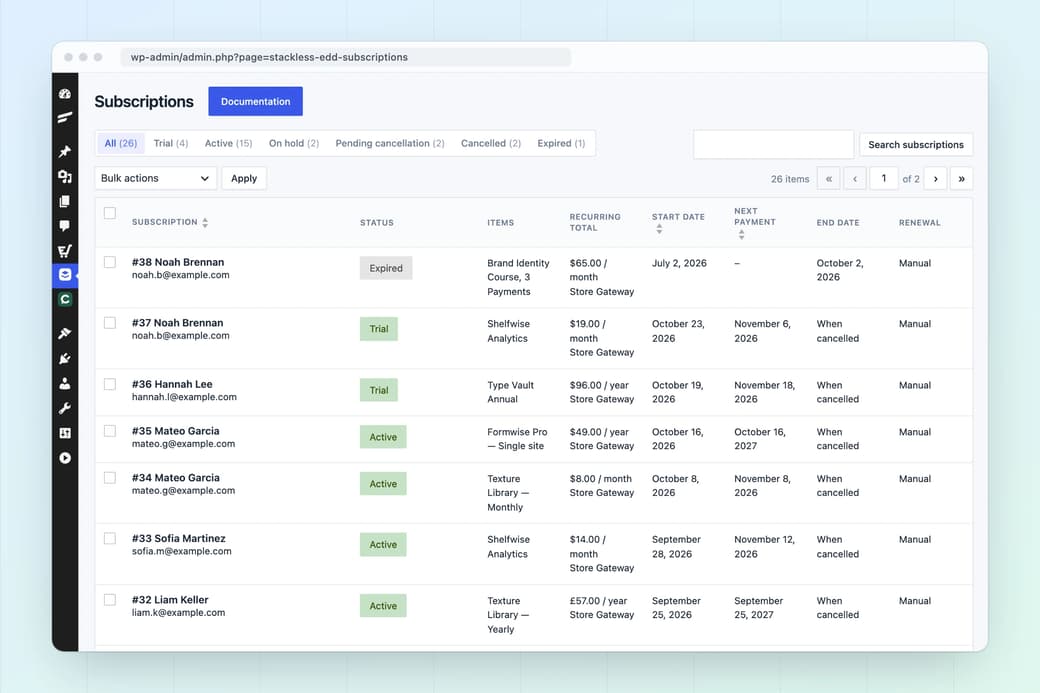
Task: Open Downloads shopping cart icon
Action: pos(65,251)
